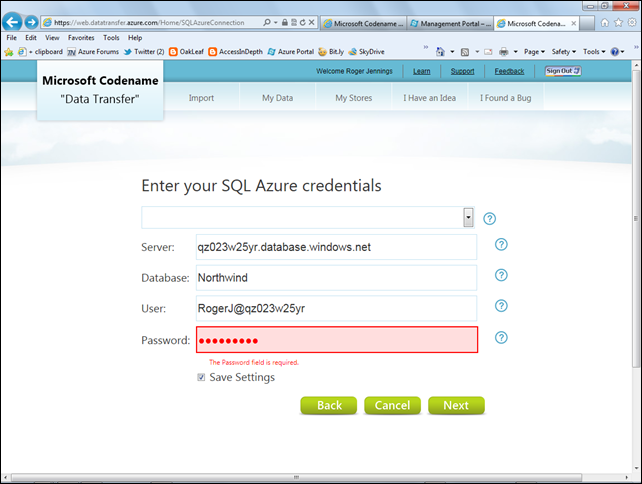Open the Page dropdown in command bar
Screen dimensions: 642x484
[x=534, y=51]
